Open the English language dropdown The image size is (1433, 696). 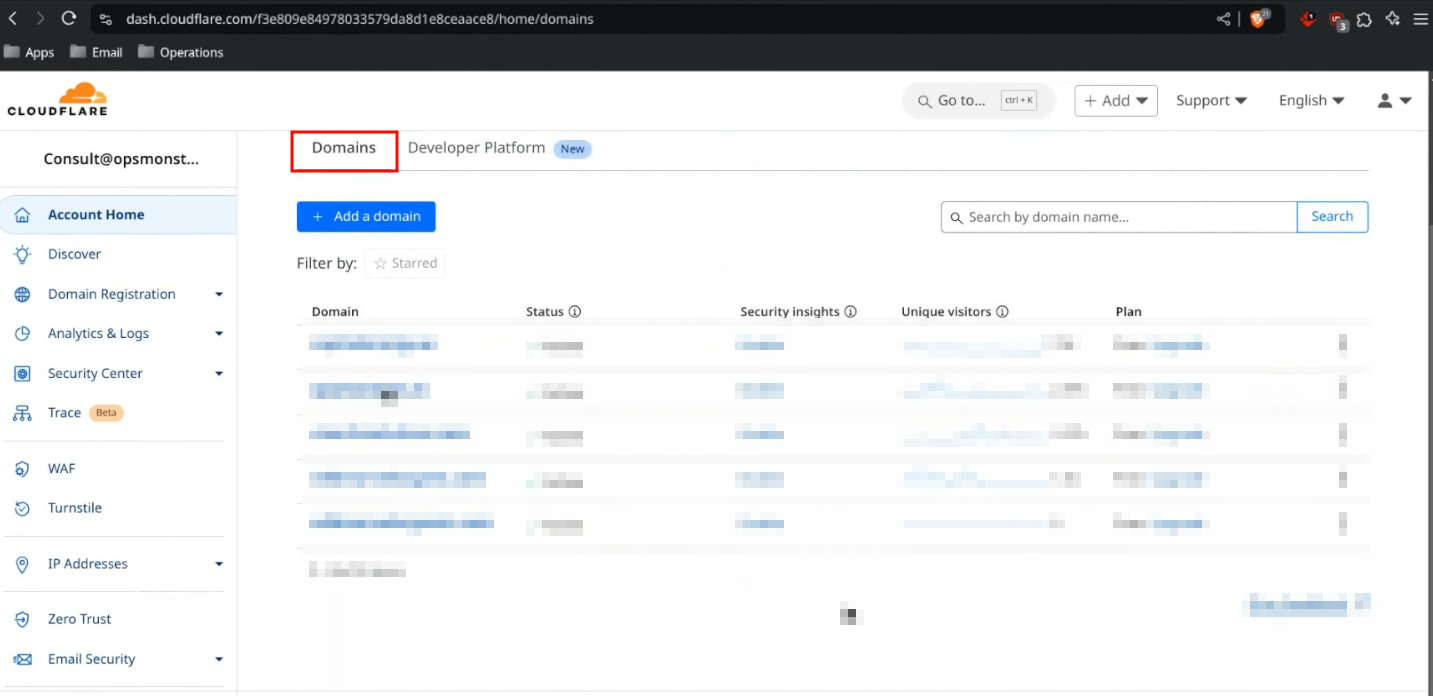pyautogui.click(x=1311, y=100)
